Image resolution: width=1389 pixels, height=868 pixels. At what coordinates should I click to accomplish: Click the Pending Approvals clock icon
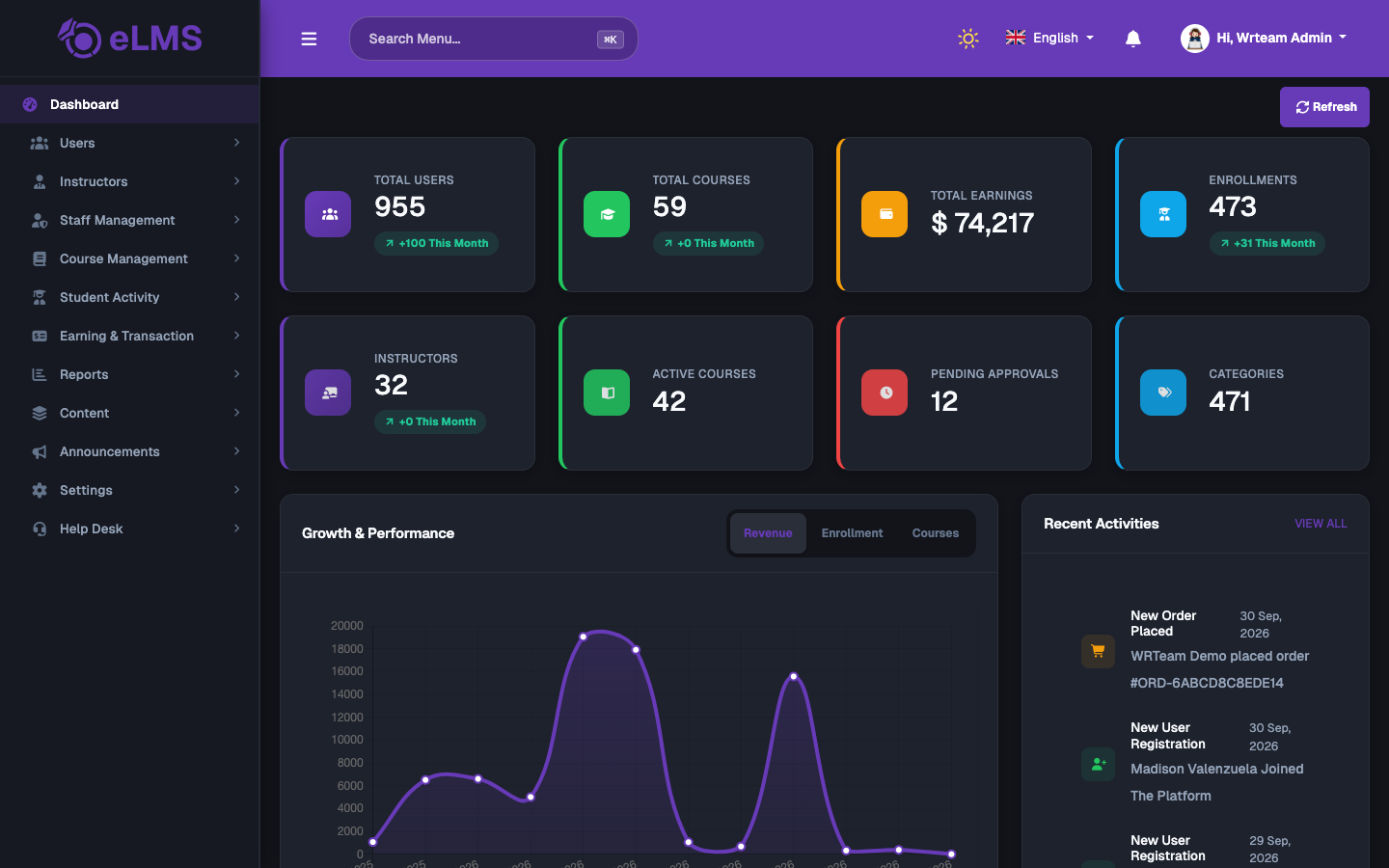pos(885,393)
